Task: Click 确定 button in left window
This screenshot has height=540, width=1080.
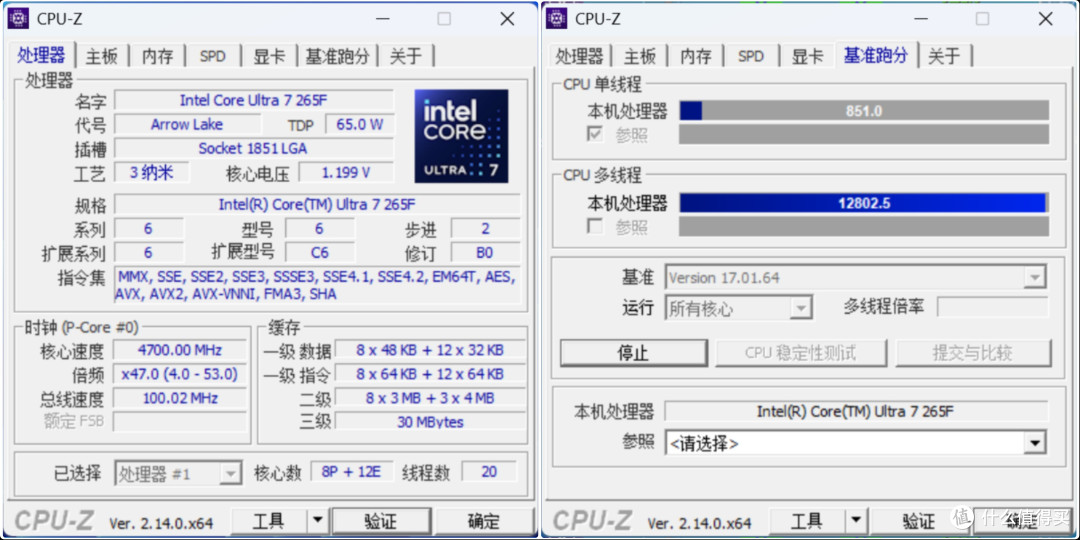Action: [483, 521]
